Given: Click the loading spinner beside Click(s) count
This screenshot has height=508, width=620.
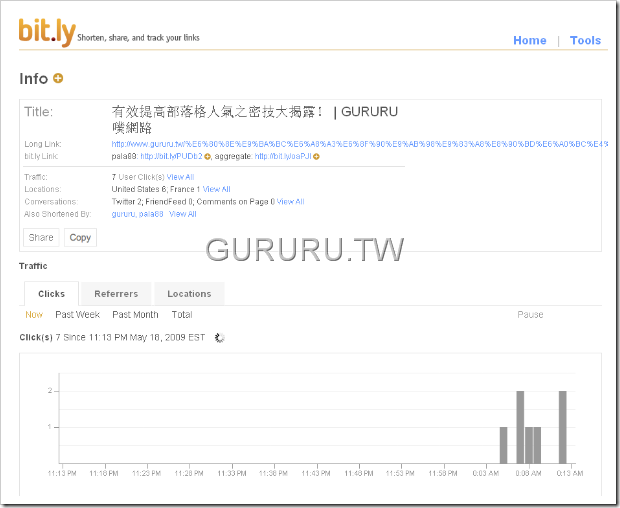Looking at the screenshot, I should [219, 338].
